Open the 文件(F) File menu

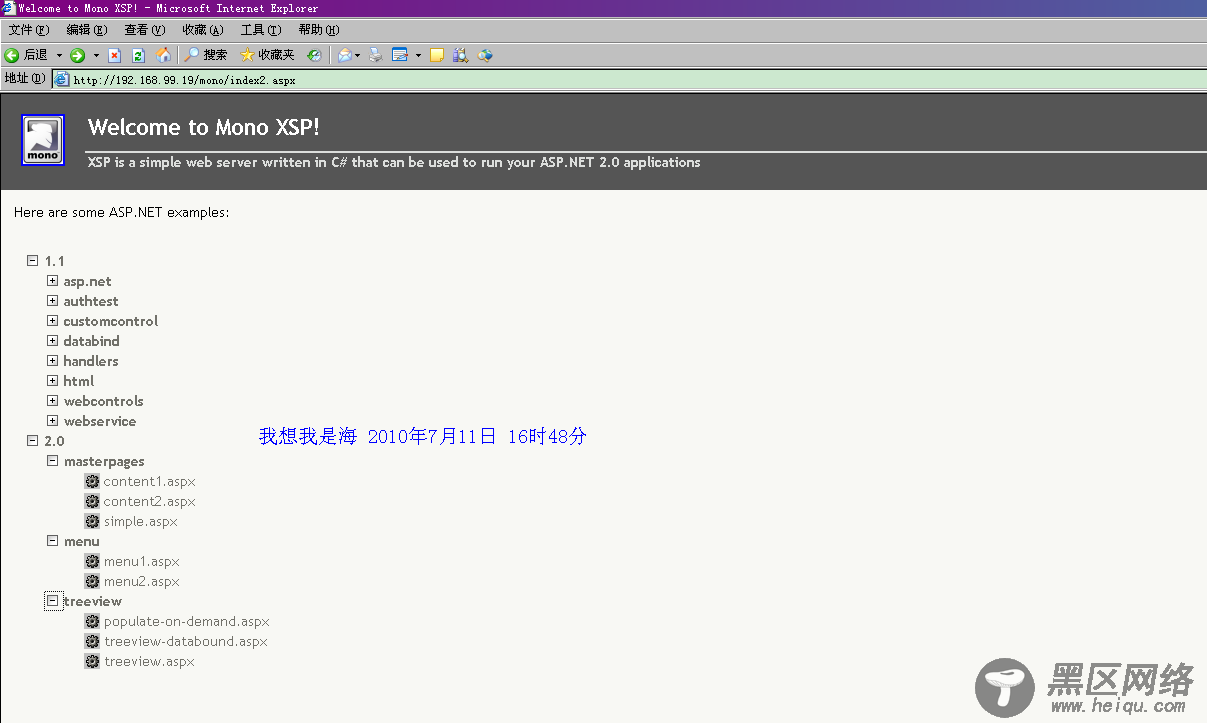point(28,30)
